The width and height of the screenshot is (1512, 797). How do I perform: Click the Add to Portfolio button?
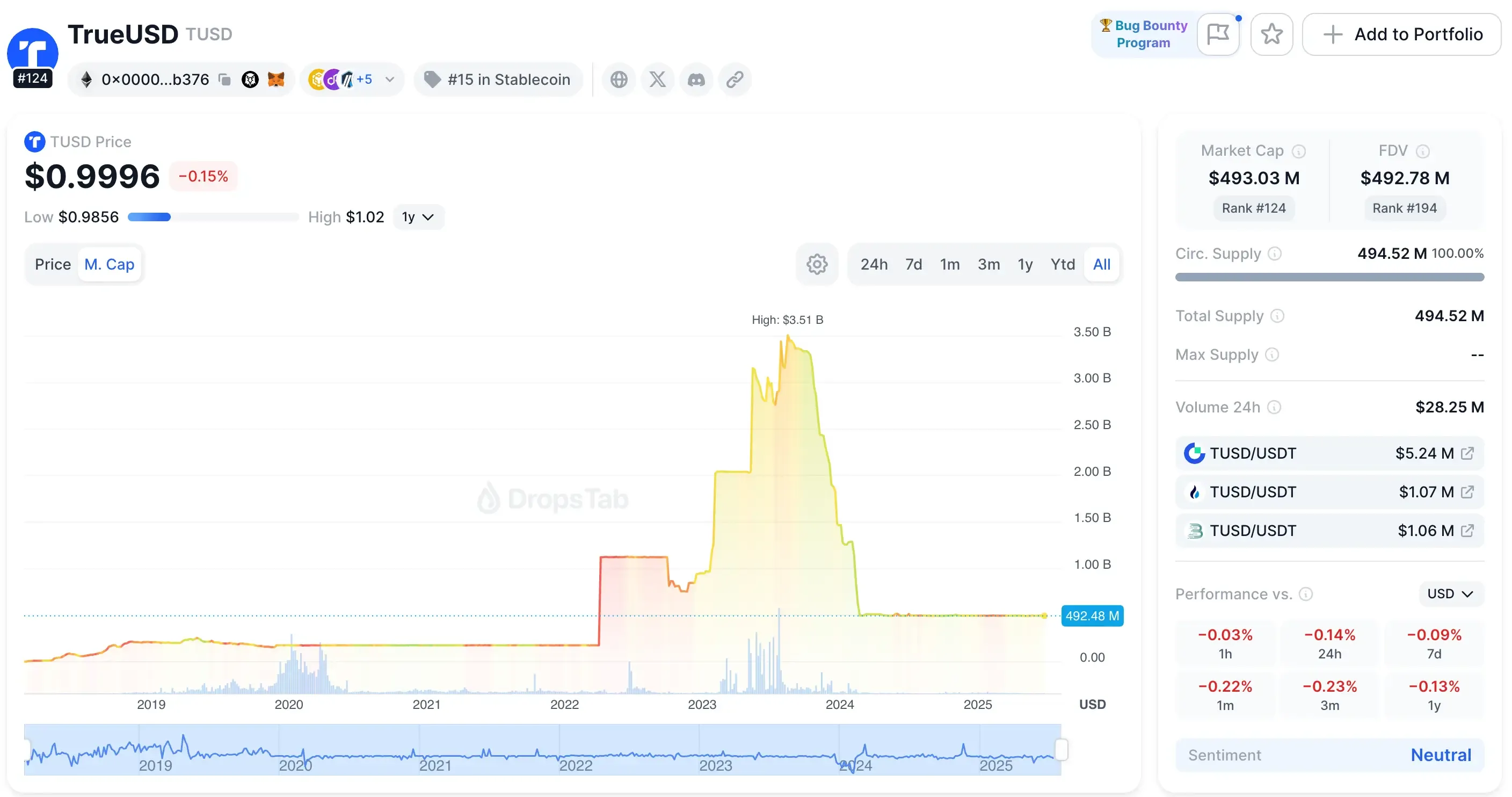1401,34
